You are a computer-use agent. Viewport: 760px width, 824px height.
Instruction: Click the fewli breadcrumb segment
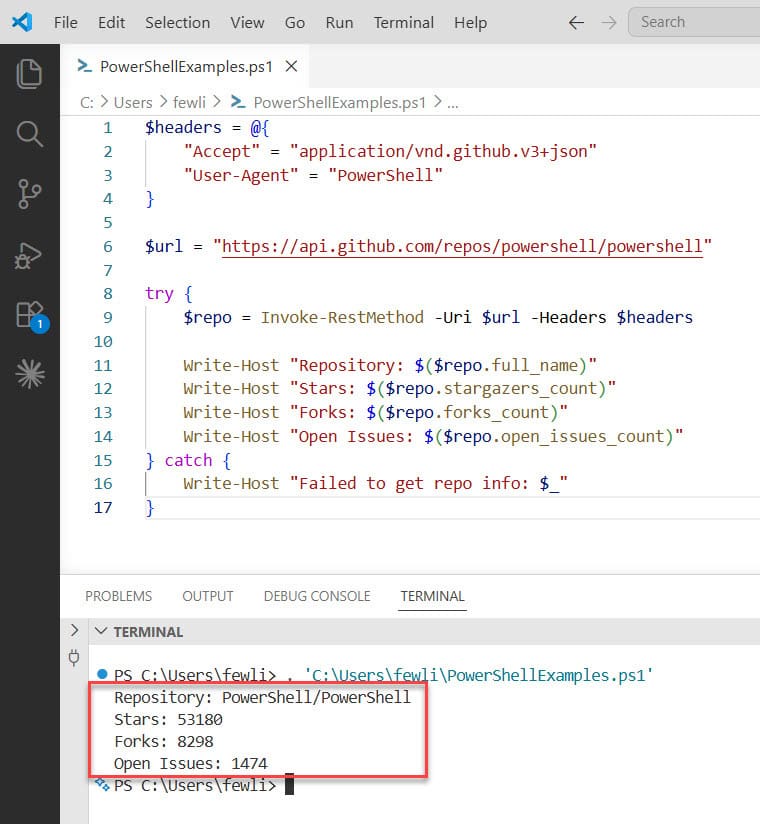tap(189, 102)
